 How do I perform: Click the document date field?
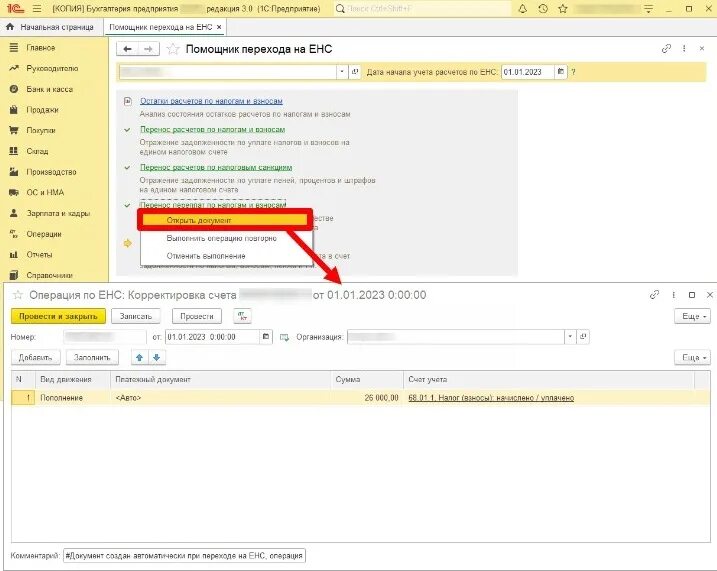(212, 337)
